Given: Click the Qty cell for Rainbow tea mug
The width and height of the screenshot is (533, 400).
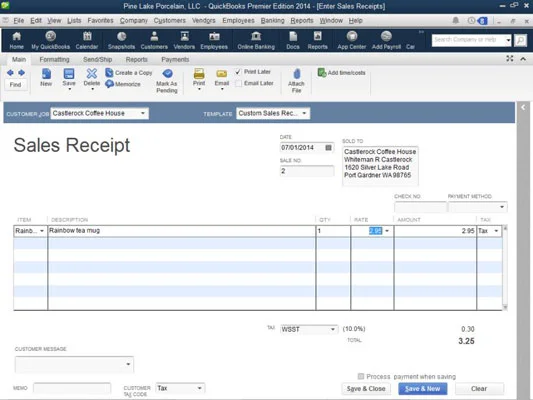Looking at the screenshot, I should pos(333,231).
